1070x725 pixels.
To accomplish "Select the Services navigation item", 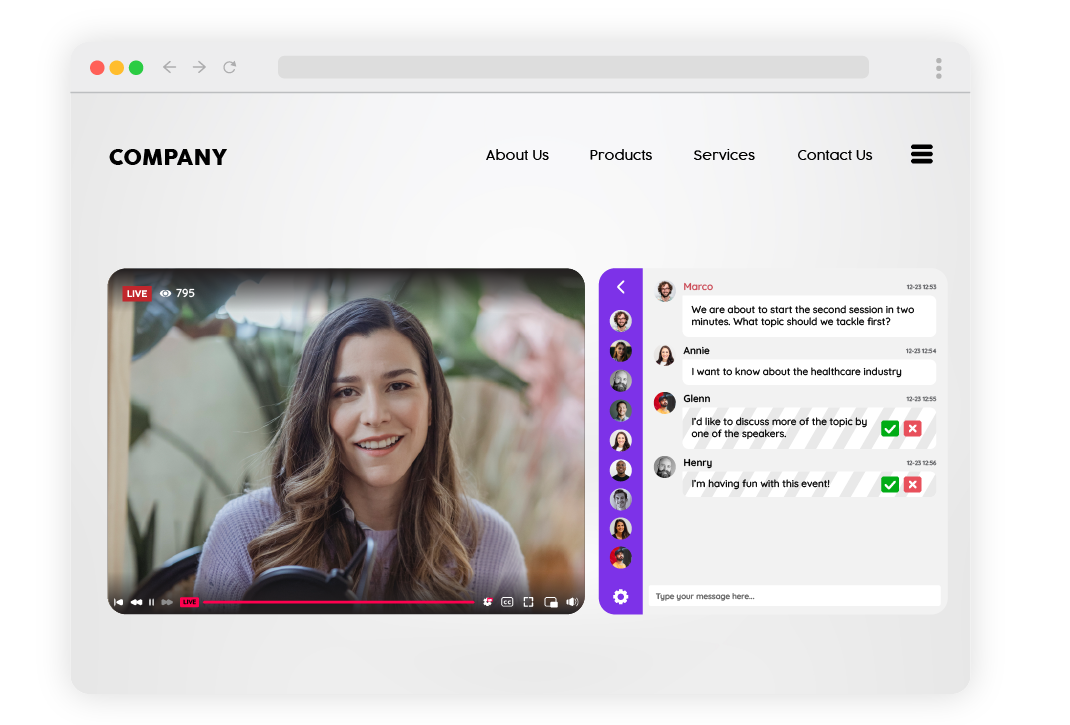I will (x=724, y=155).
